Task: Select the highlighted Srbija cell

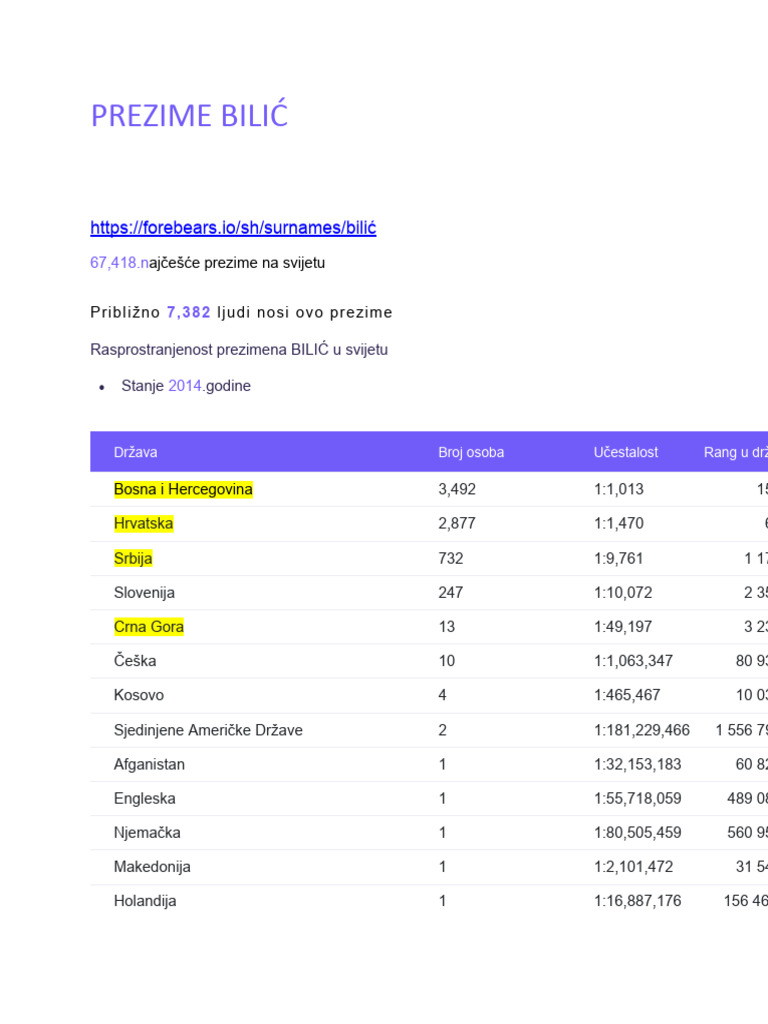Action: [133, 558]
